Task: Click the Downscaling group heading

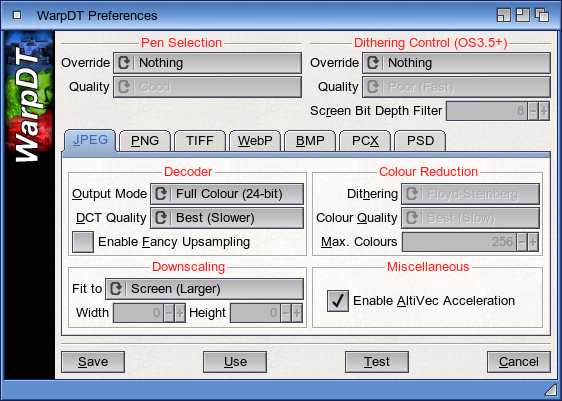Action: coord(189,267)
